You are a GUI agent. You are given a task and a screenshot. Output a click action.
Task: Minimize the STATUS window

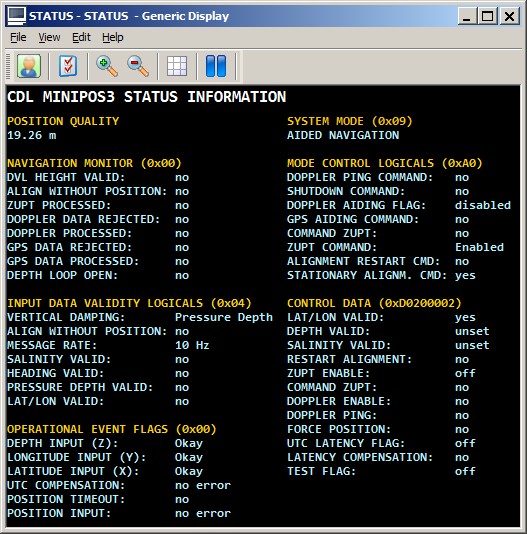tap(467, 16)
